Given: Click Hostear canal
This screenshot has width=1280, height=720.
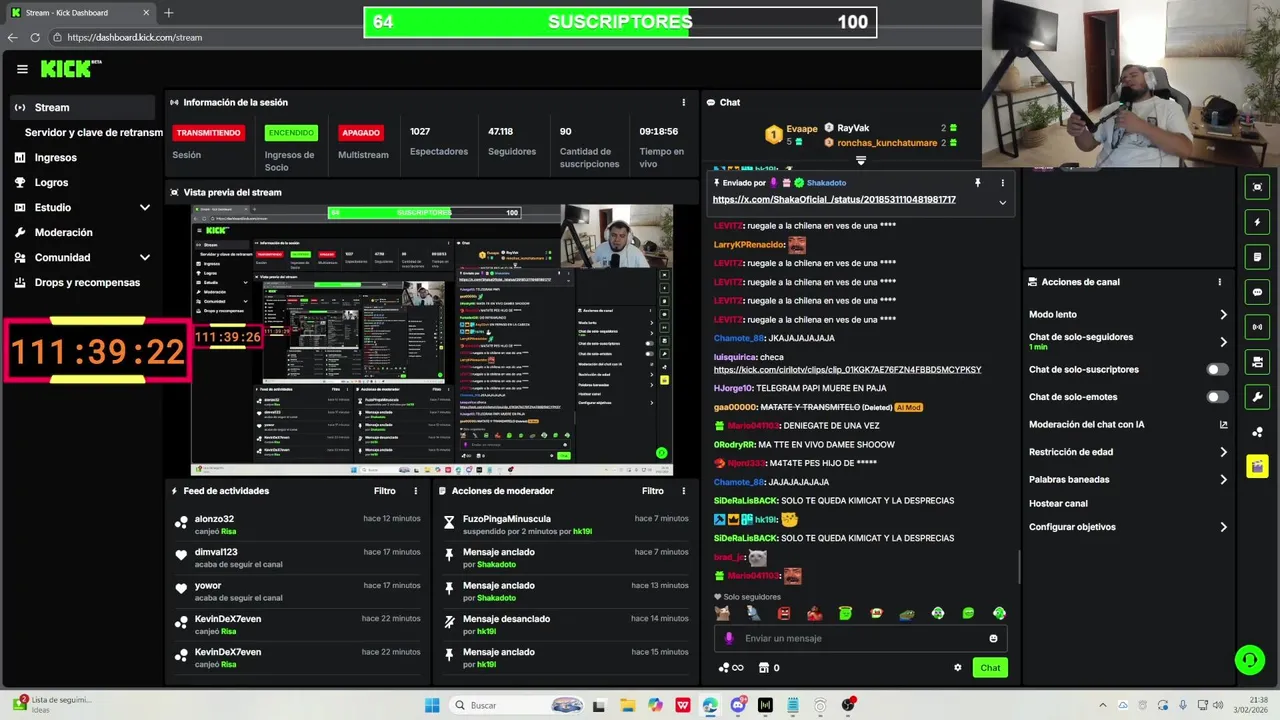Looking at the screenshot, I should [x=1058, y=503].
